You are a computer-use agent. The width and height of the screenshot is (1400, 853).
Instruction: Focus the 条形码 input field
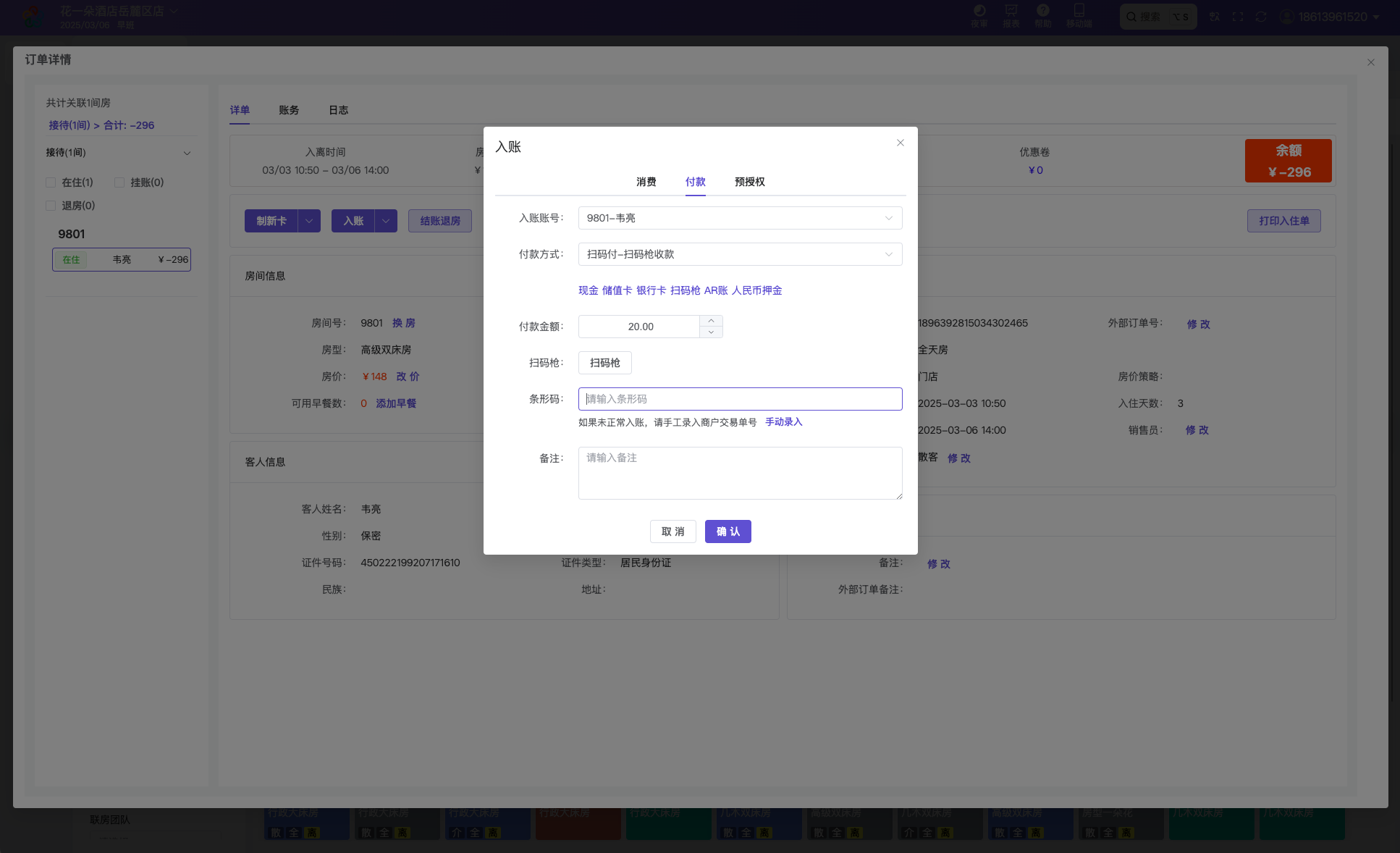(x=740, y=399)
